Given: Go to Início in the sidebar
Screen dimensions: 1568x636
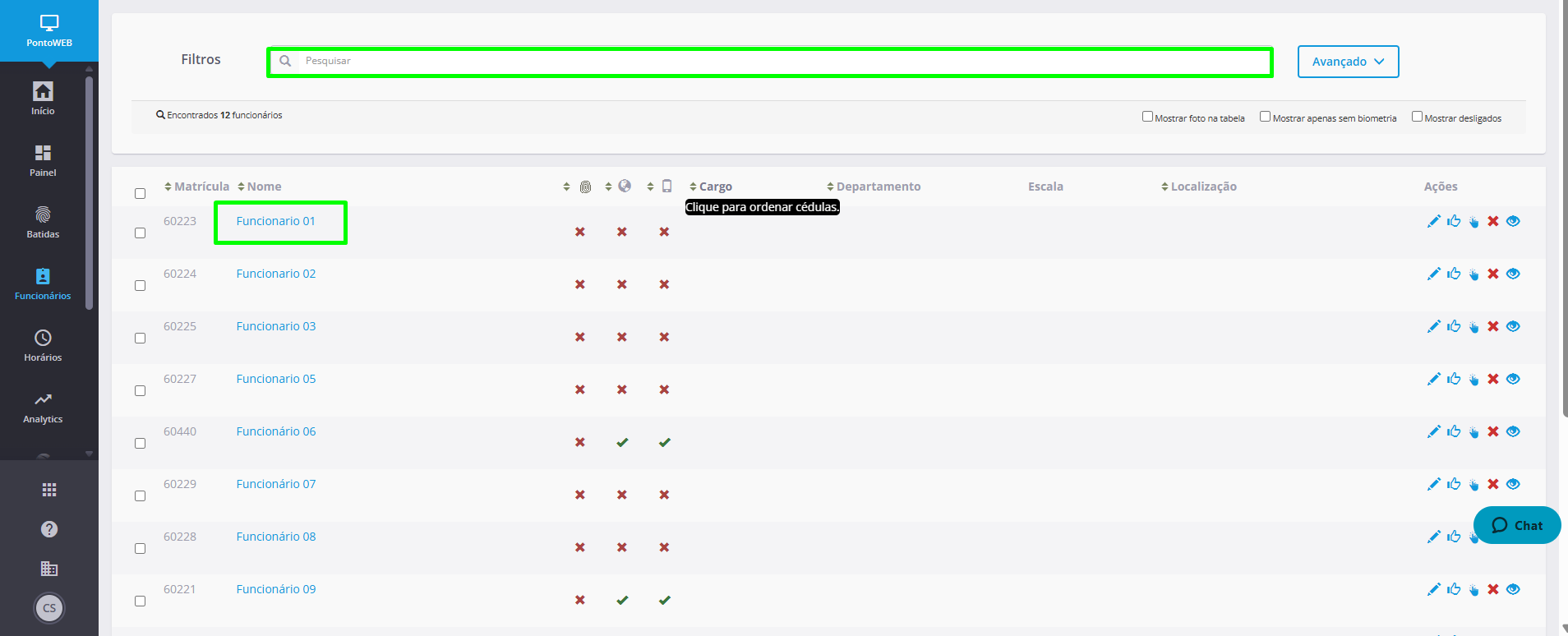Looking at the screenshot, I should 43,98.
